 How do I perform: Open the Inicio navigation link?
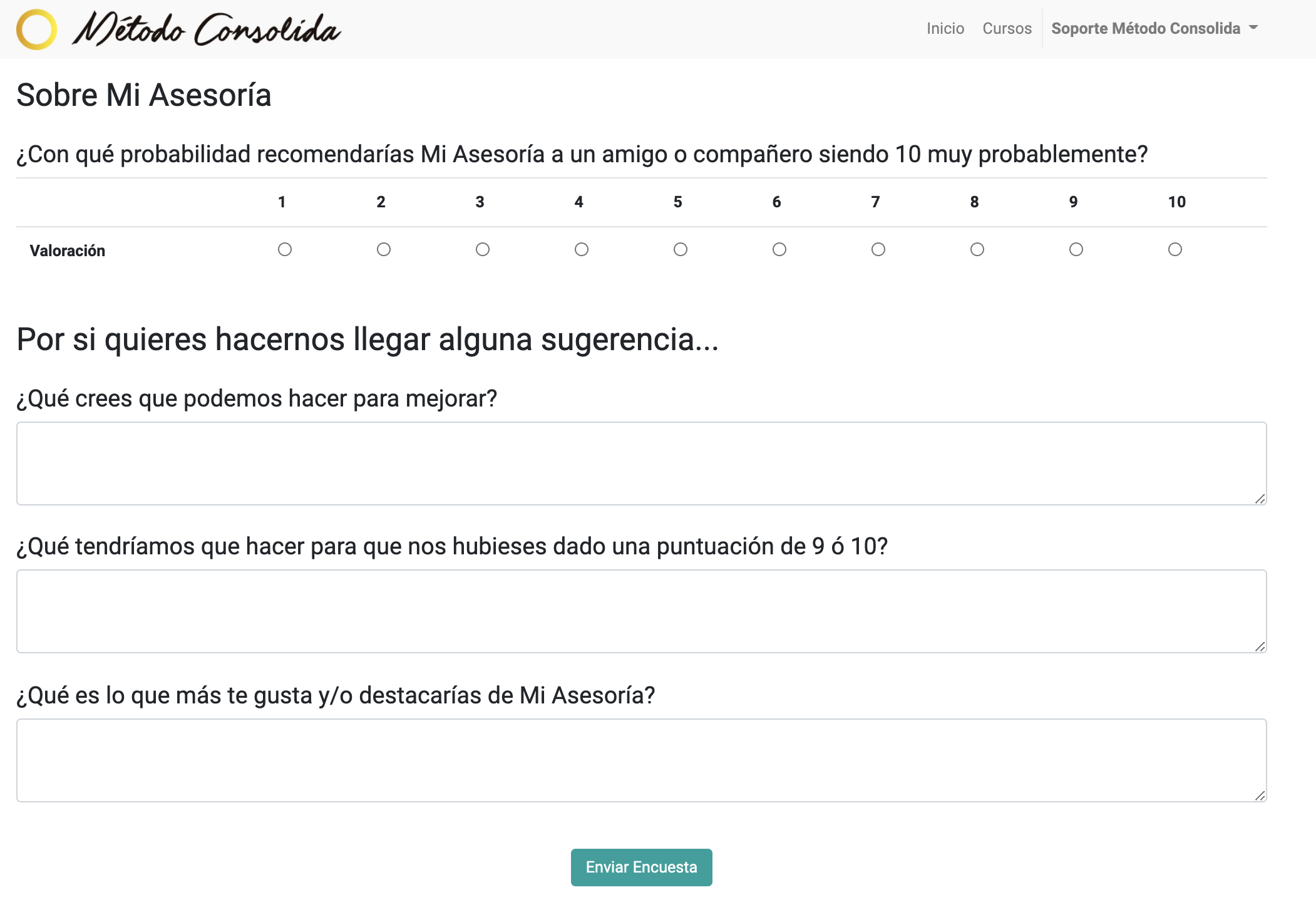(945, 29)
